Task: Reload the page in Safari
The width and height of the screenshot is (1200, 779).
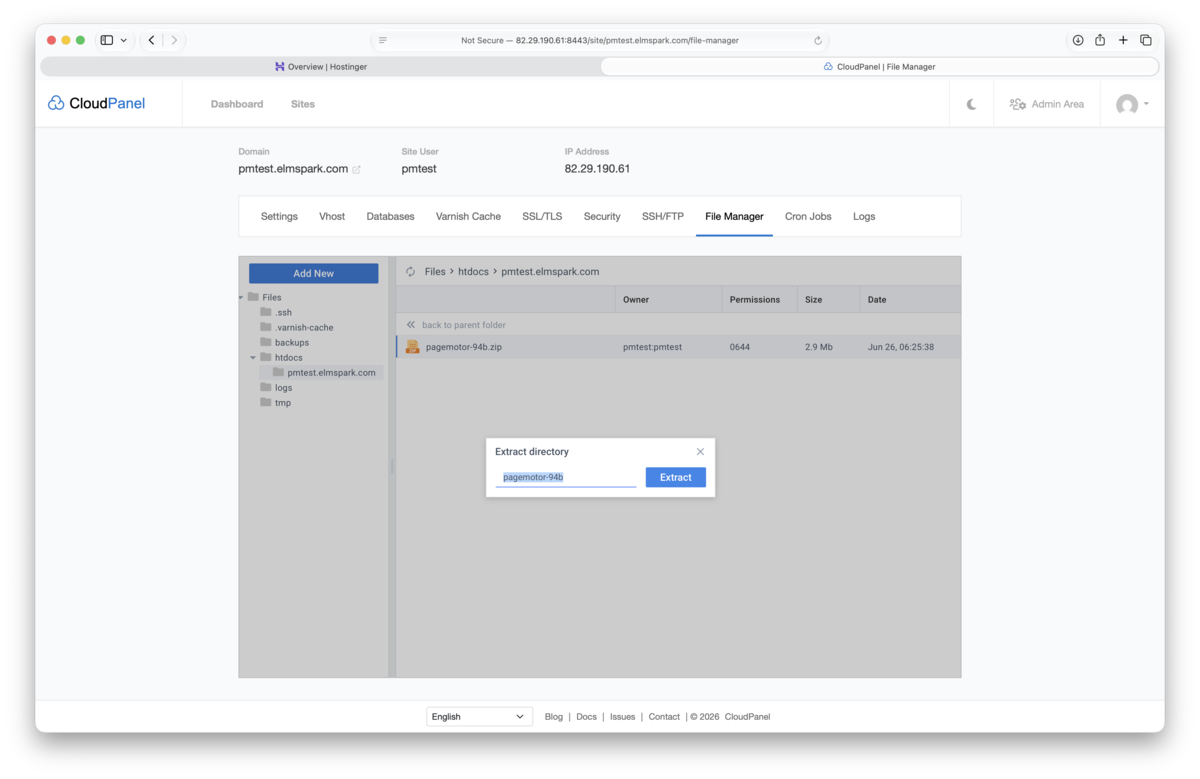Action: pos(818,40)
